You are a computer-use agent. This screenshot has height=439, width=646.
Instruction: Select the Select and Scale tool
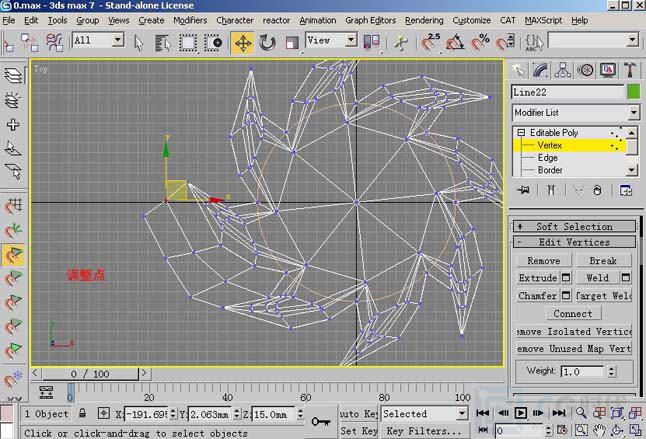292,43
